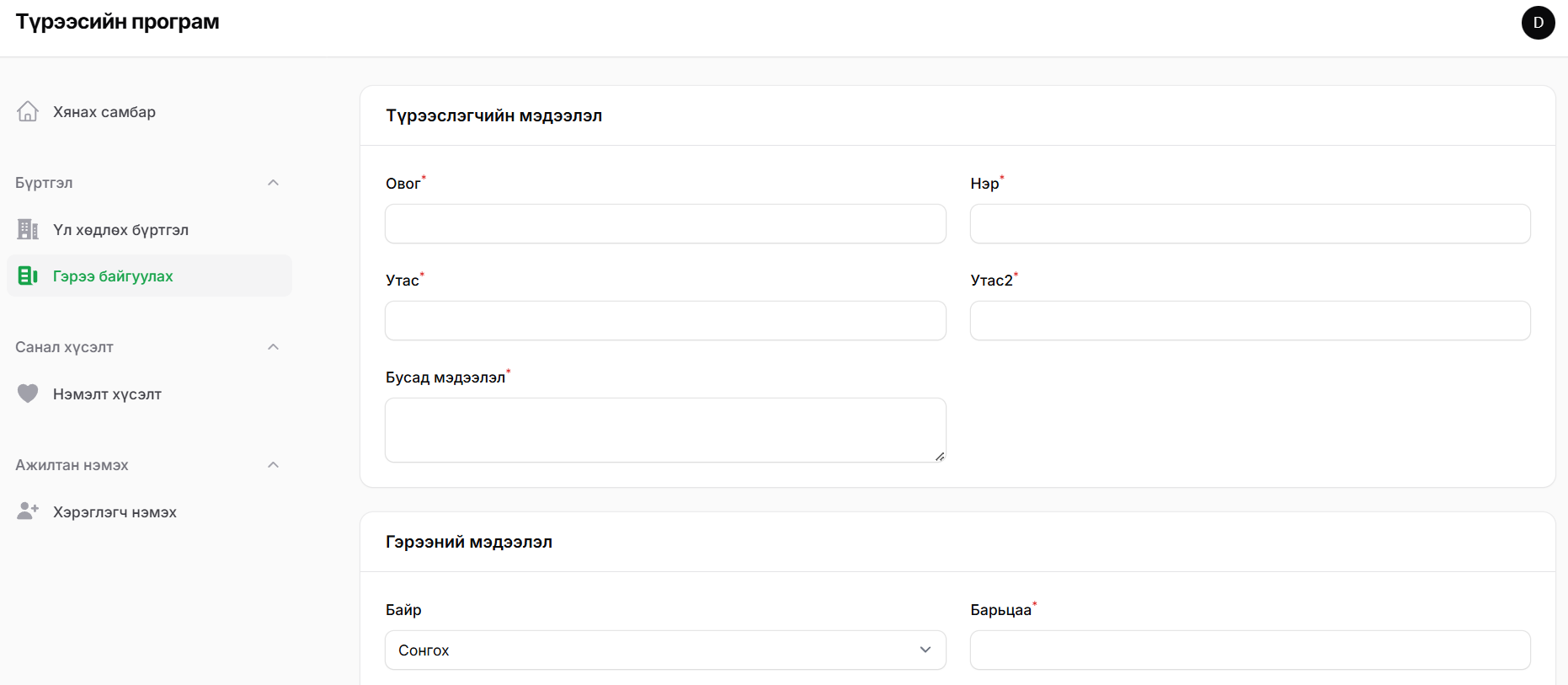This screenshot has width=1568, height=685.
Task: Collapse the Бүртгэл sidebar section
Action: 273,183
